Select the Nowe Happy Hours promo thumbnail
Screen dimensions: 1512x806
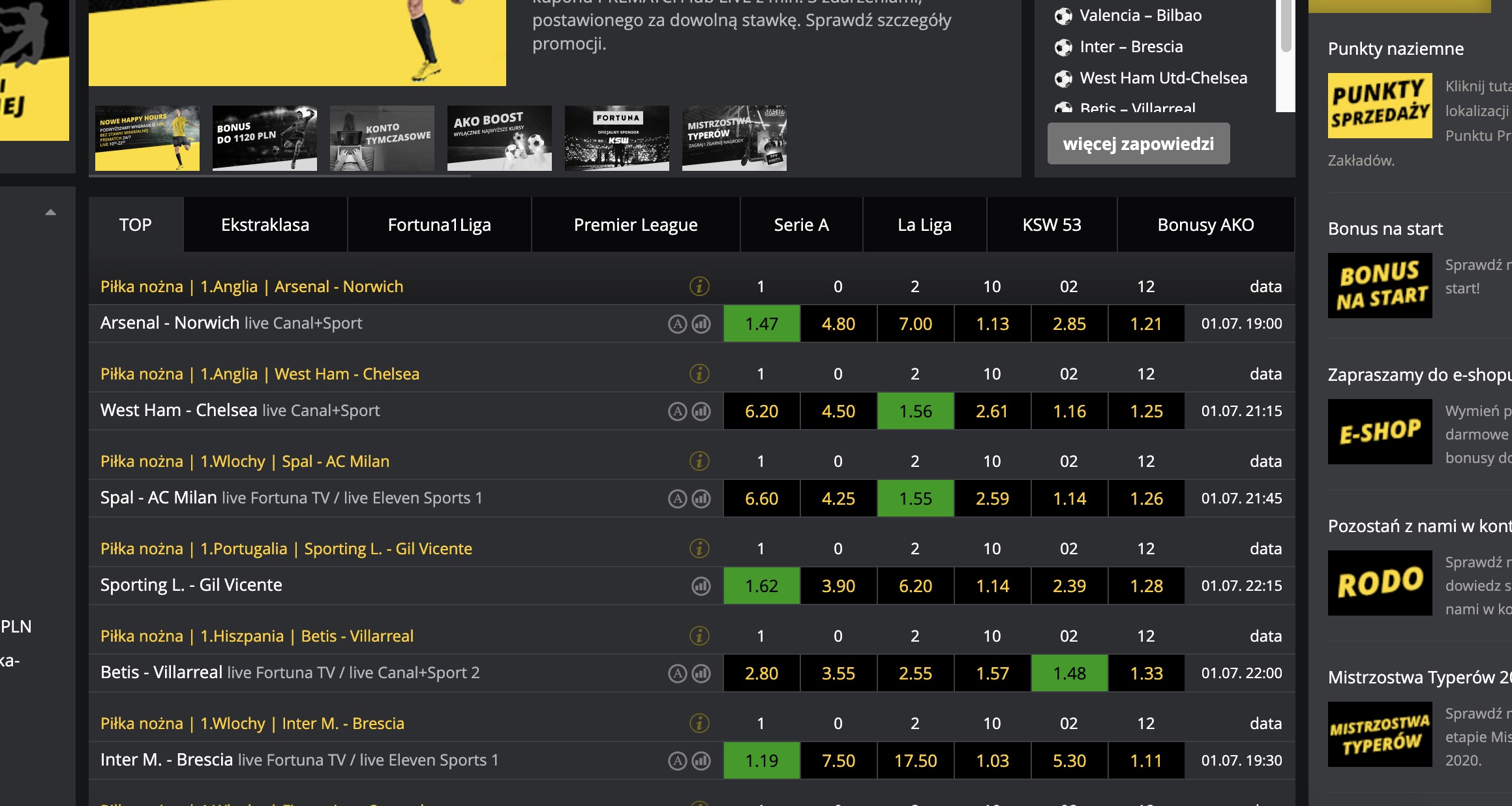[x=147, y=138]
